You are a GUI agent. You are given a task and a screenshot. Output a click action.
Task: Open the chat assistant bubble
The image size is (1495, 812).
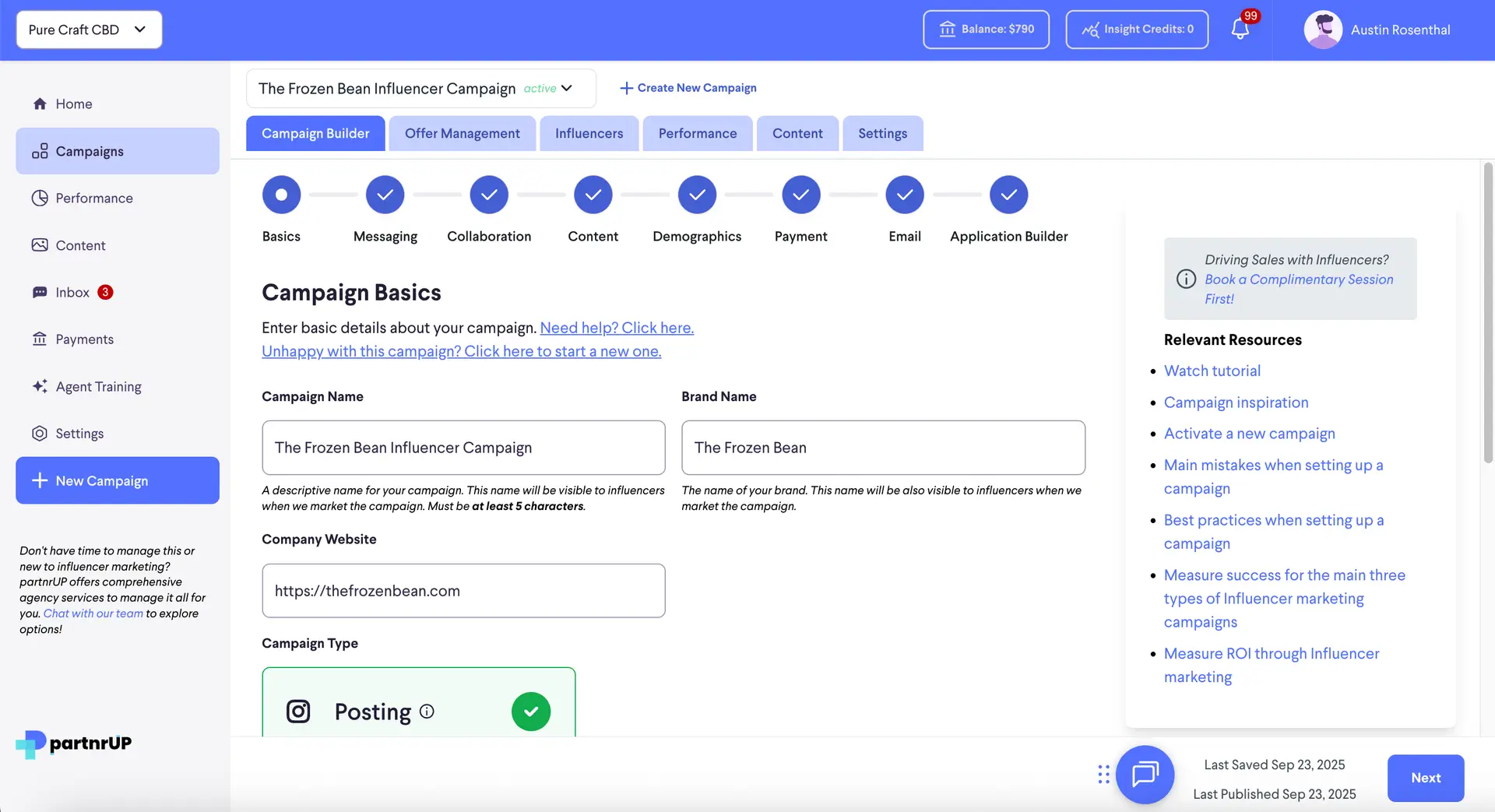pyautogui.click(x=1145, y=775)
